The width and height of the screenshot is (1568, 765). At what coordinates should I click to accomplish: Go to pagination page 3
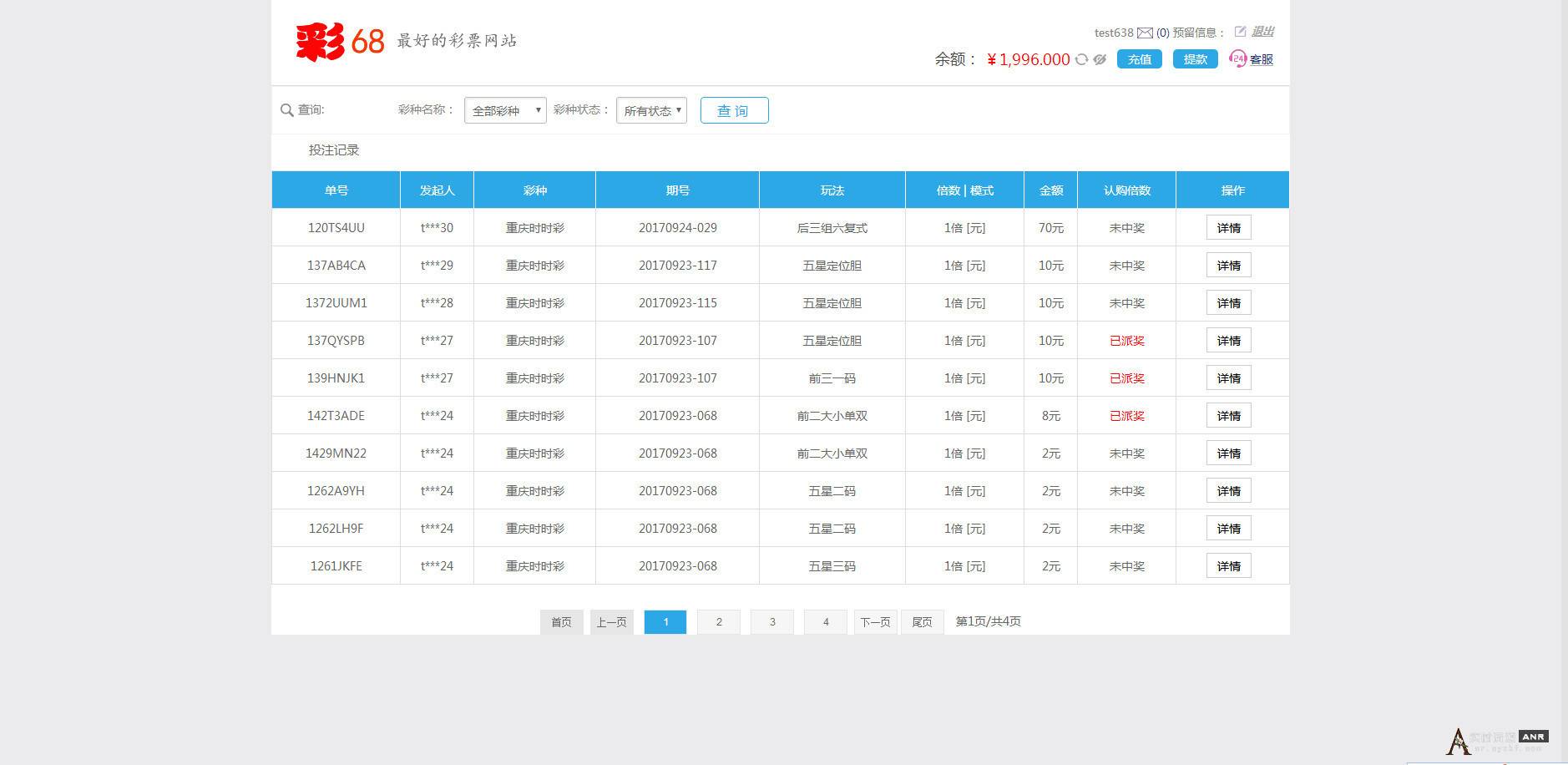point(772,622)
